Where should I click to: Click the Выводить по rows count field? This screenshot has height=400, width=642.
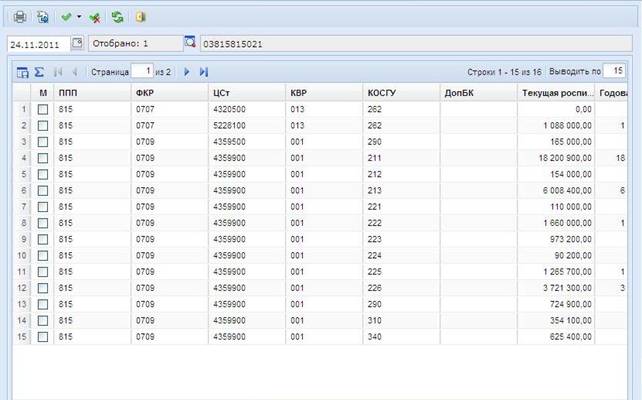pyautogui.click(x=614, y=71)
